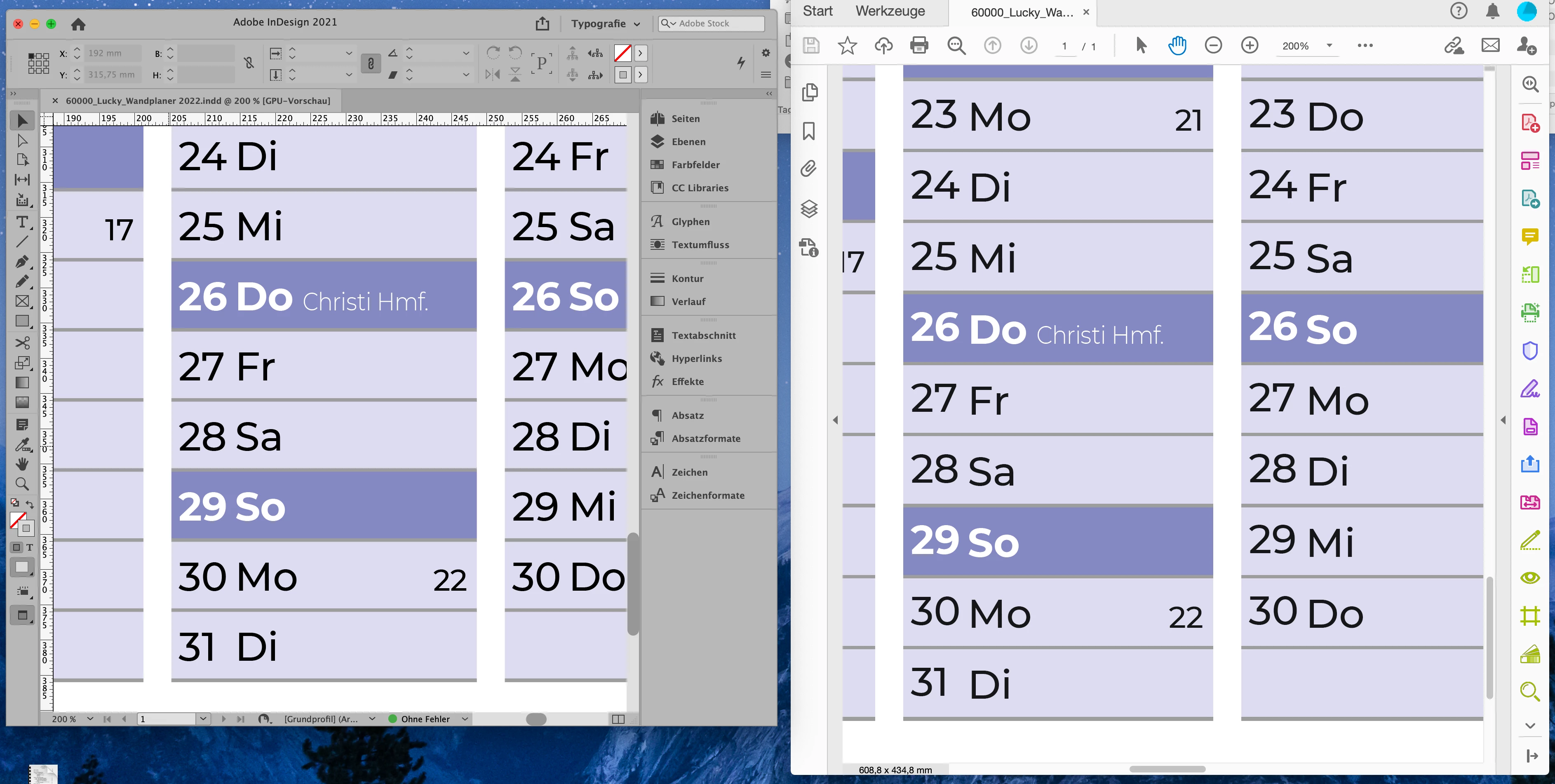
Task: Open Acrobat attachments paperclip panel
Action: 809,169
